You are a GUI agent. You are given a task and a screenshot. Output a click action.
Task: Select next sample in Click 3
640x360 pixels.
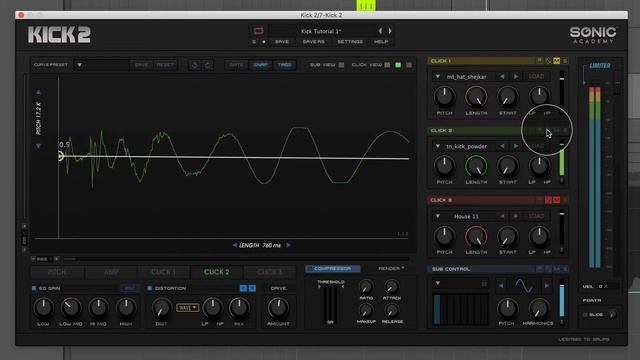click(516, 216)
